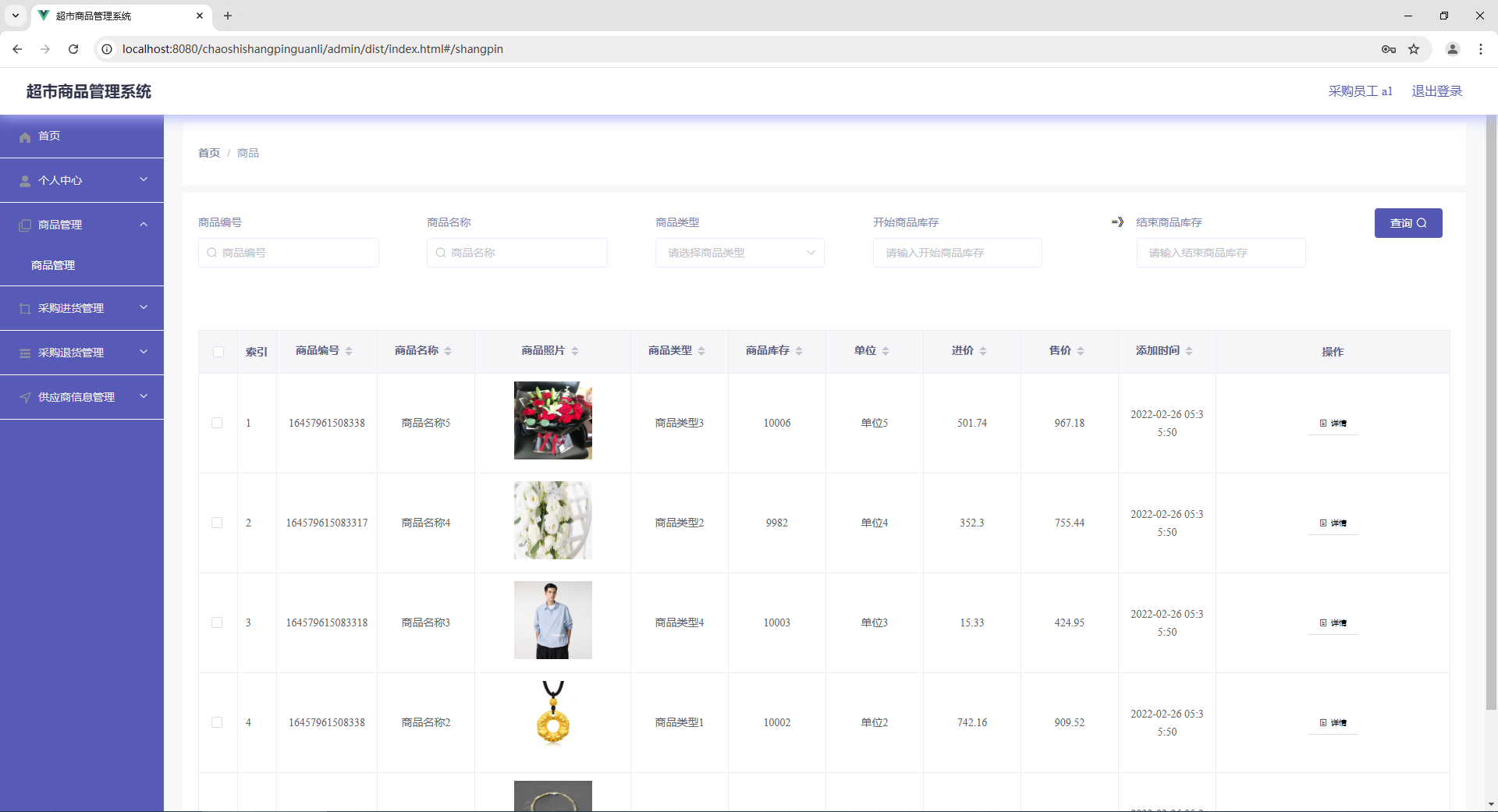This screenshot has height=812, width=1498.
Task: Click the 采购进货管理 sidebar icon
Action: [x=25, y=309]
